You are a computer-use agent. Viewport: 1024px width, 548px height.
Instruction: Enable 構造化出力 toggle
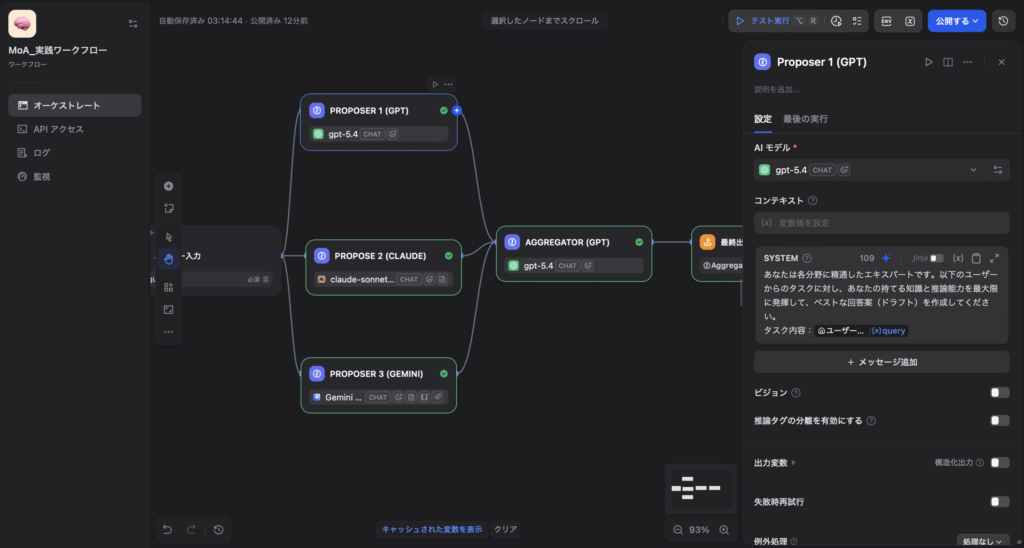pos(999,462)
